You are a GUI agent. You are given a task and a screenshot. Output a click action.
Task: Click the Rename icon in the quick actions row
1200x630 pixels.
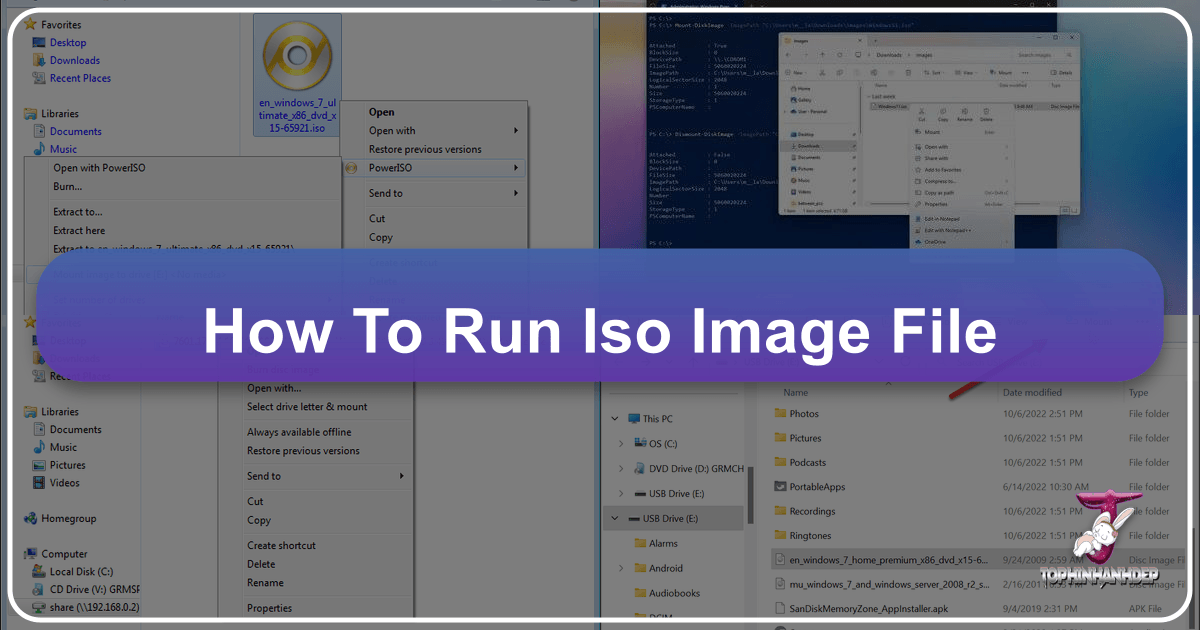(966, 111)
